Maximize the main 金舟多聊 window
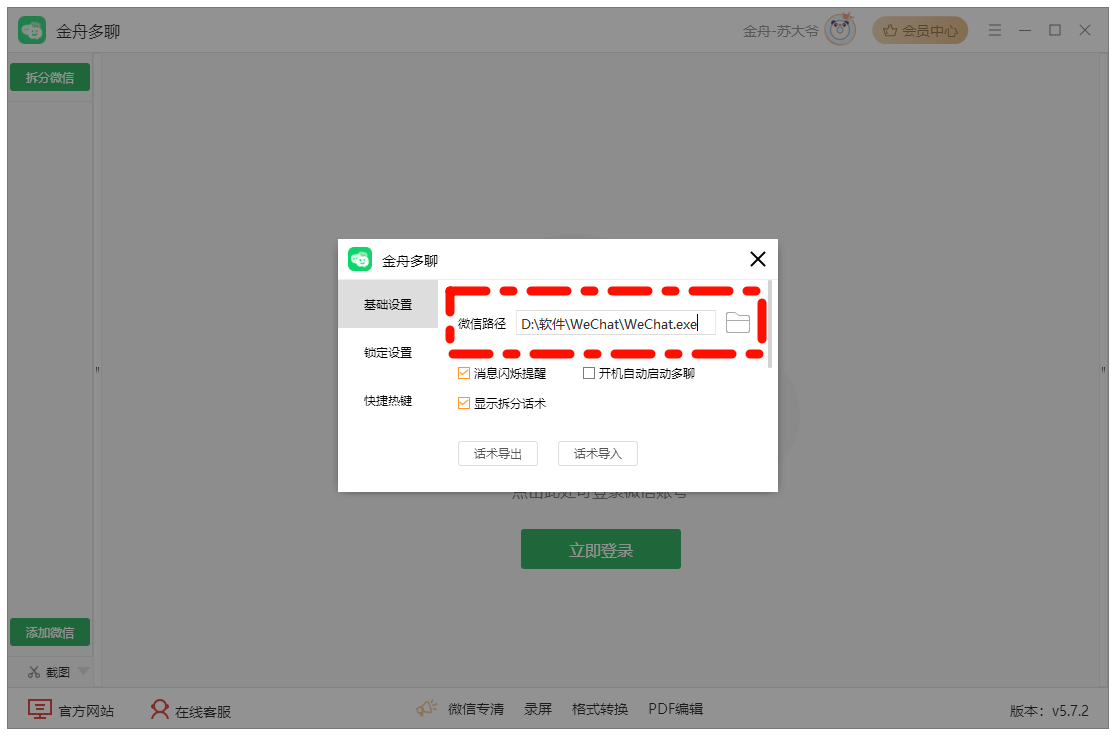 tap(1055, 30)
